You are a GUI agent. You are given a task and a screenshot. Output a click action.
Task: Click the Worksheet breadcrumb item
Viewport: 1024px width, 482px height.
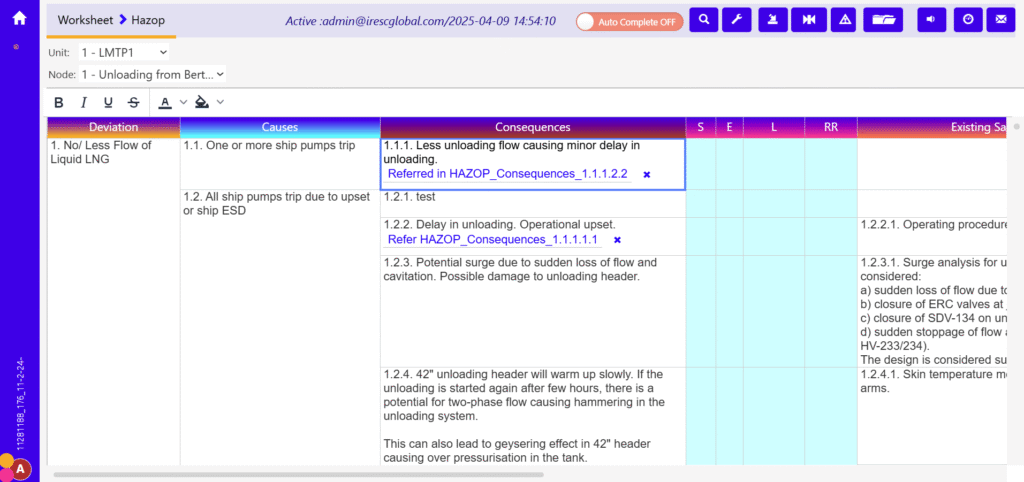85,20
